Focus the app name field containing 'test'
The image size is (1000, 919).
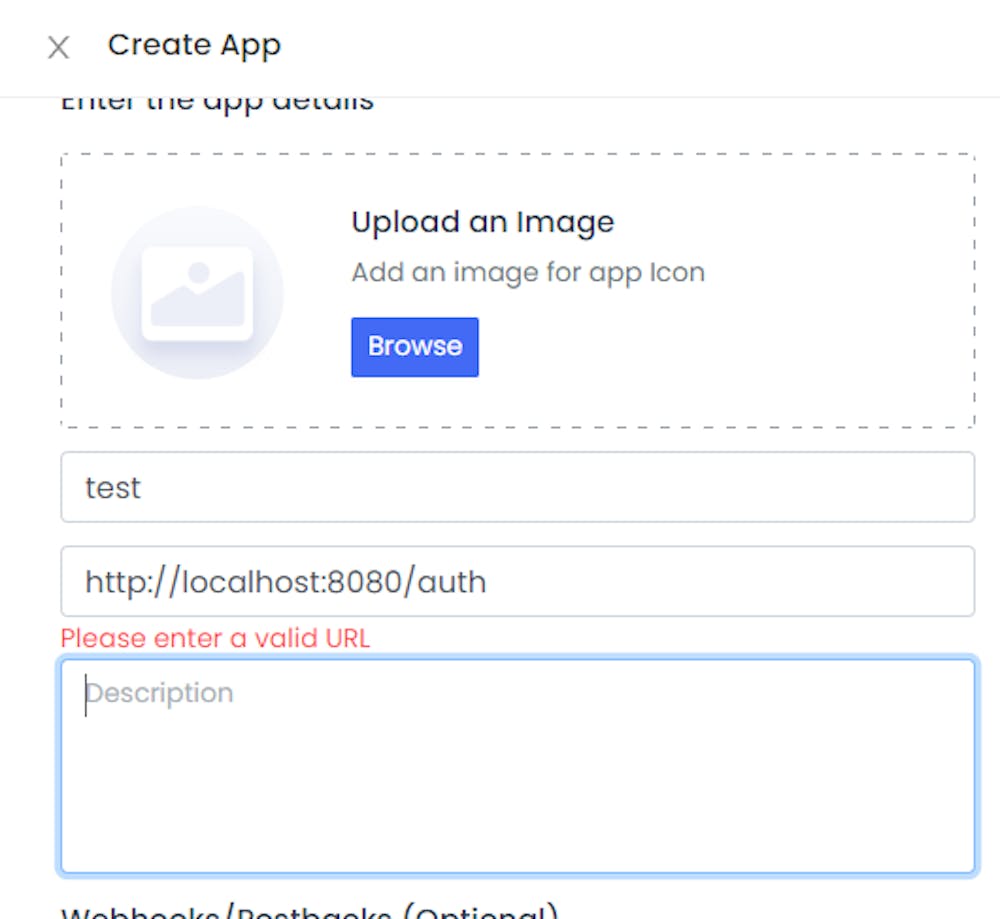coord(517,487)
